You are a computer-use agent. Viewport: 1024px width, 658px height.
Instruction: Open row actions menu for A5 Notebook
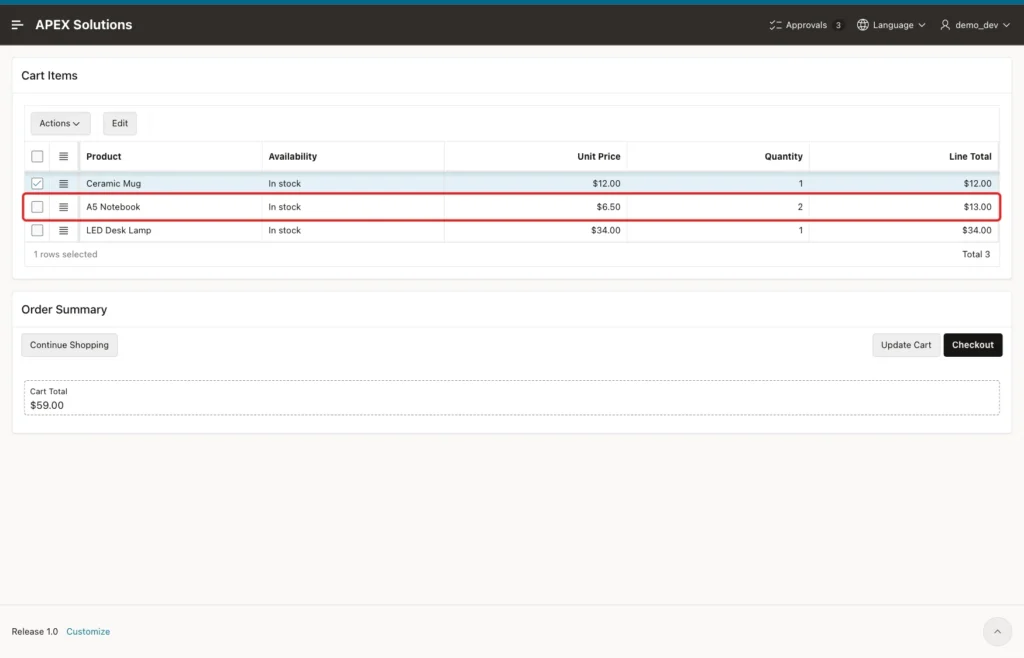[x=63, y=207]
